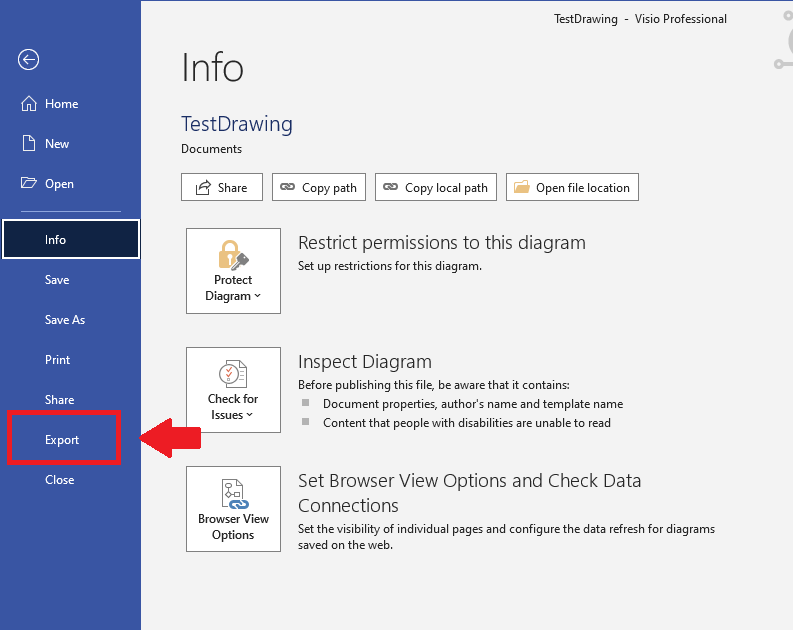The height and width of the screenshot is (630, 793).
Task: Choose Open from the sidebar
Action: [x=70, y=184]
